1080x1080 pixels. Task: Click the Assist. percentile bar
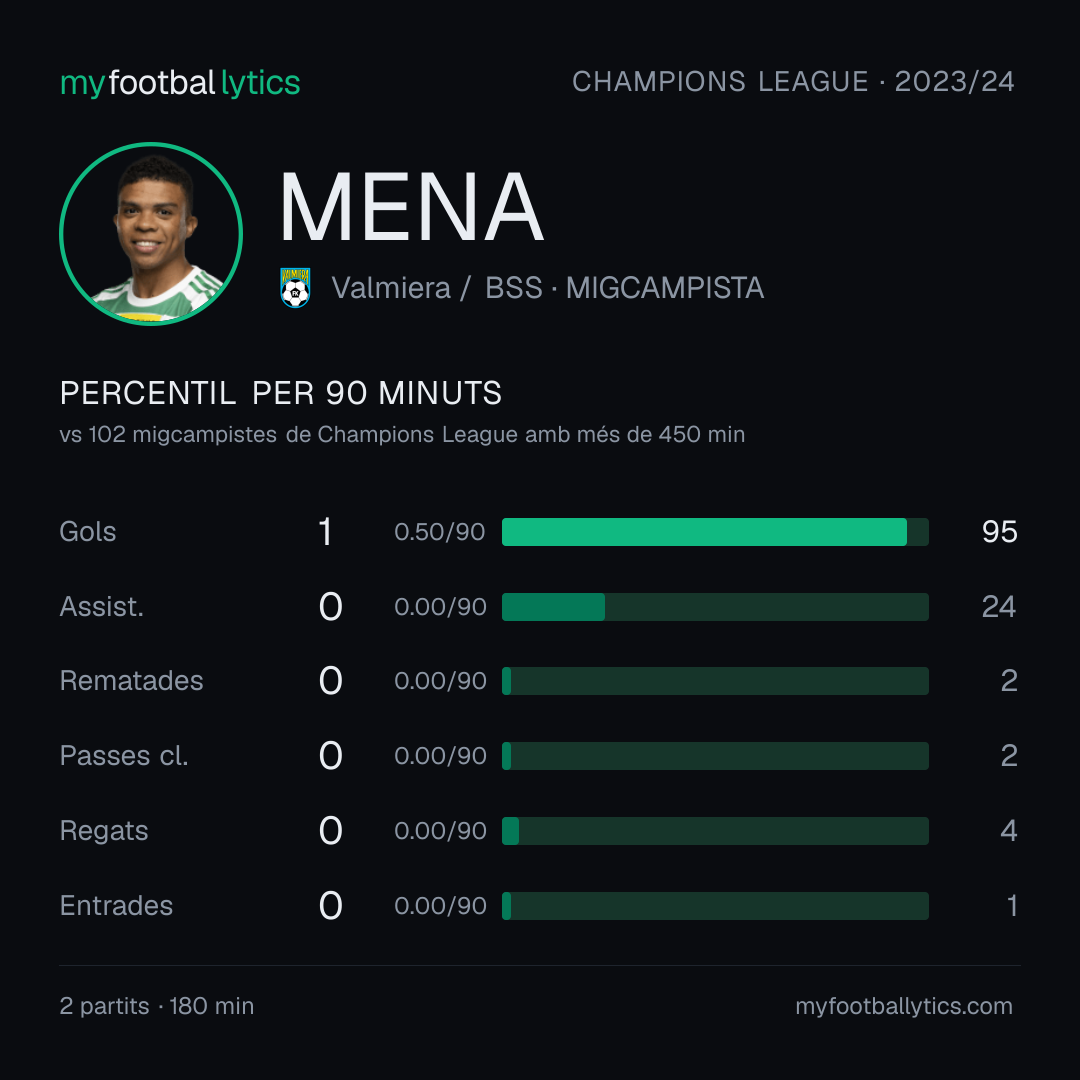click(715, 607)
